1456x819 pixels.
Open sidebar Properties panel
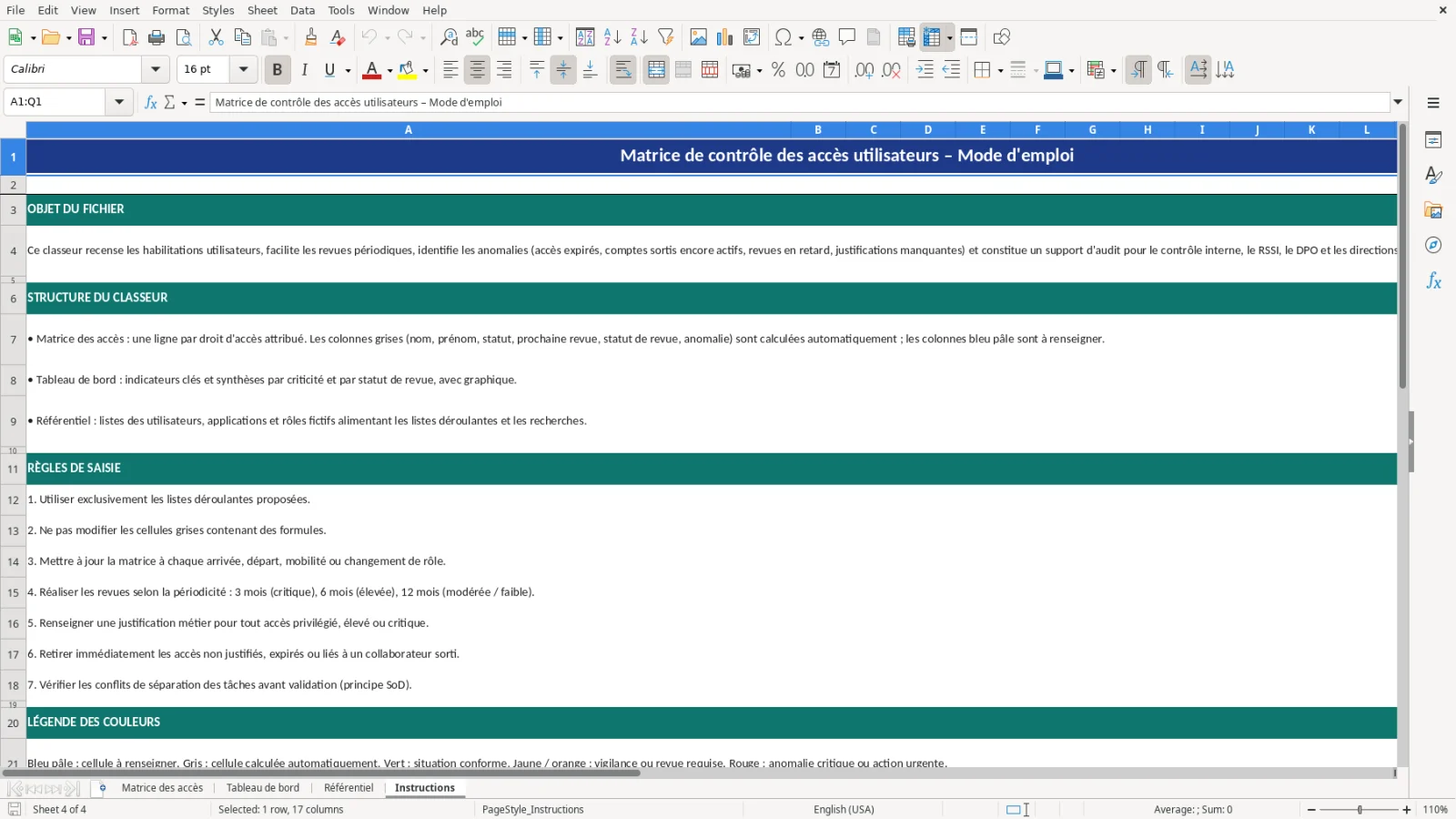pos(1433,140)
